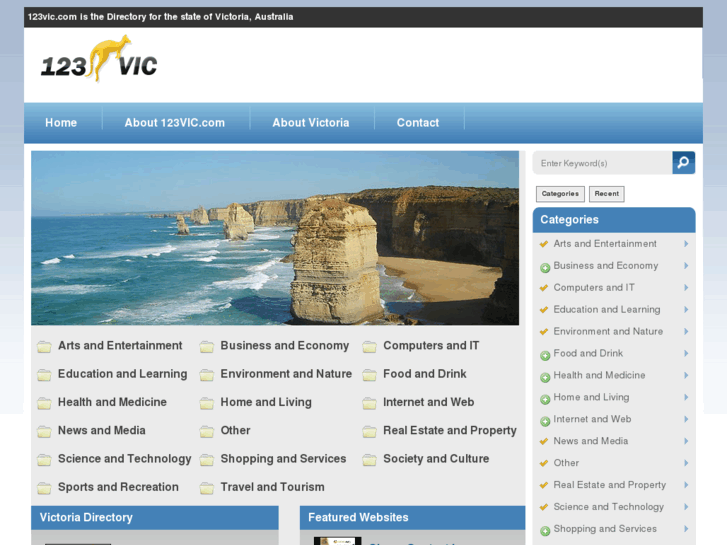The width and height of the screenshot is (727, 545).
Task: Click green plus icon beside sidebar Shopping and Services
Action: [x=545, y=531]
